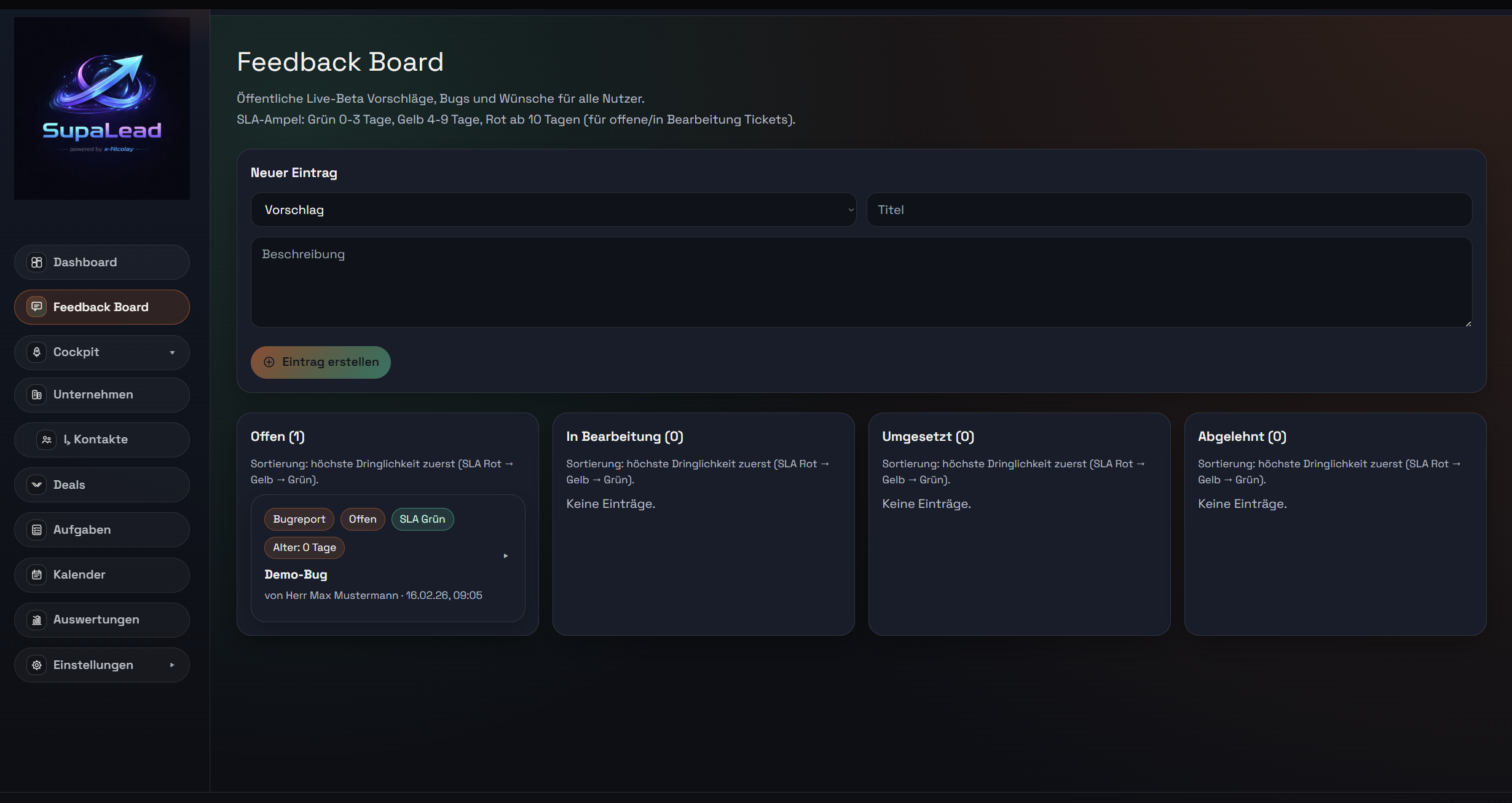Viewport: 1512px width, 803px height.
Task: Select the Aufgaben checklist icon
Action: coord(36,529)
